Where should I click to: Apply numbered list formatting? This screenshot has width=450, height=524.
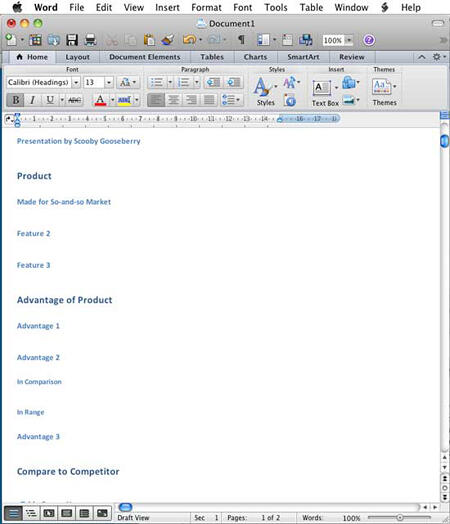tap(183, 82)
